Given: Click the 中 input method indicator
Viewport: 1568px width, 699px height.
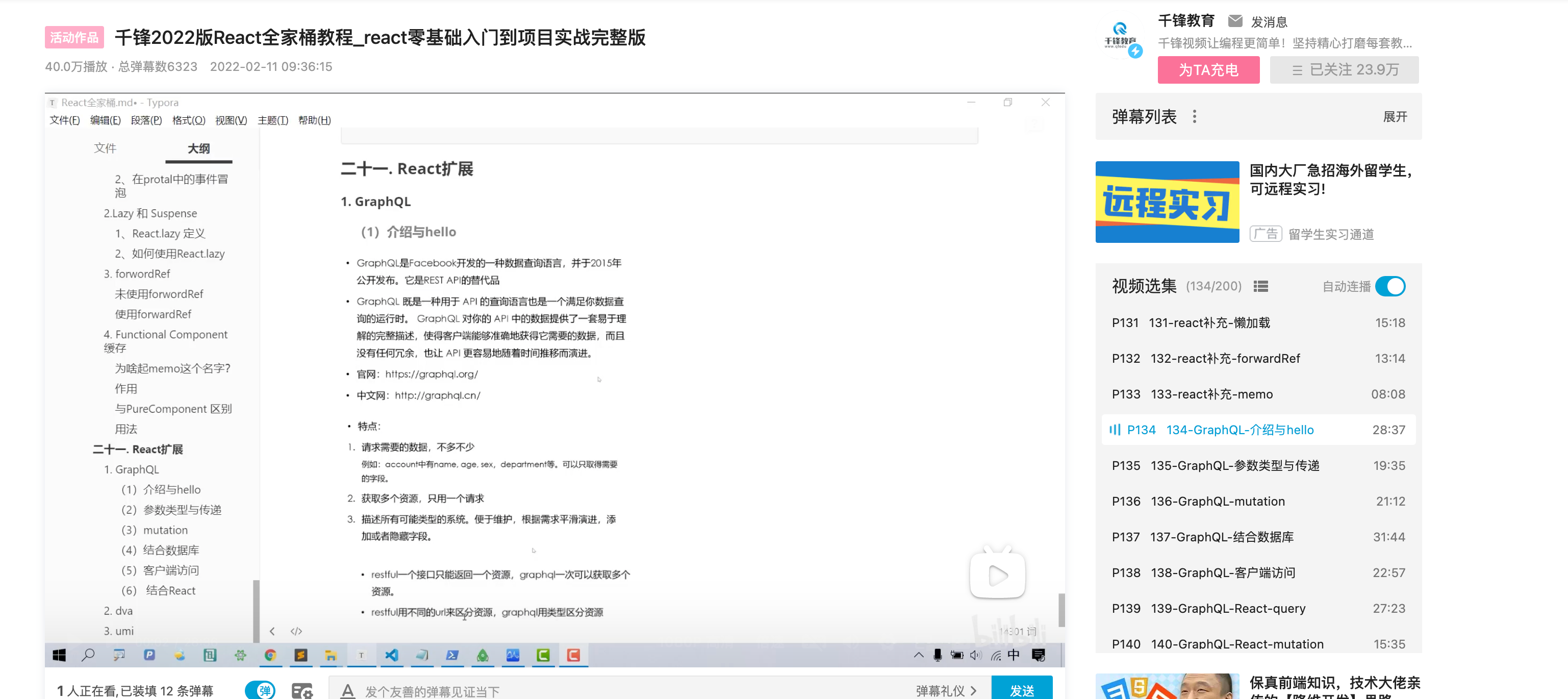Looking at the screenshot, I should click(x=1014, y=655).
